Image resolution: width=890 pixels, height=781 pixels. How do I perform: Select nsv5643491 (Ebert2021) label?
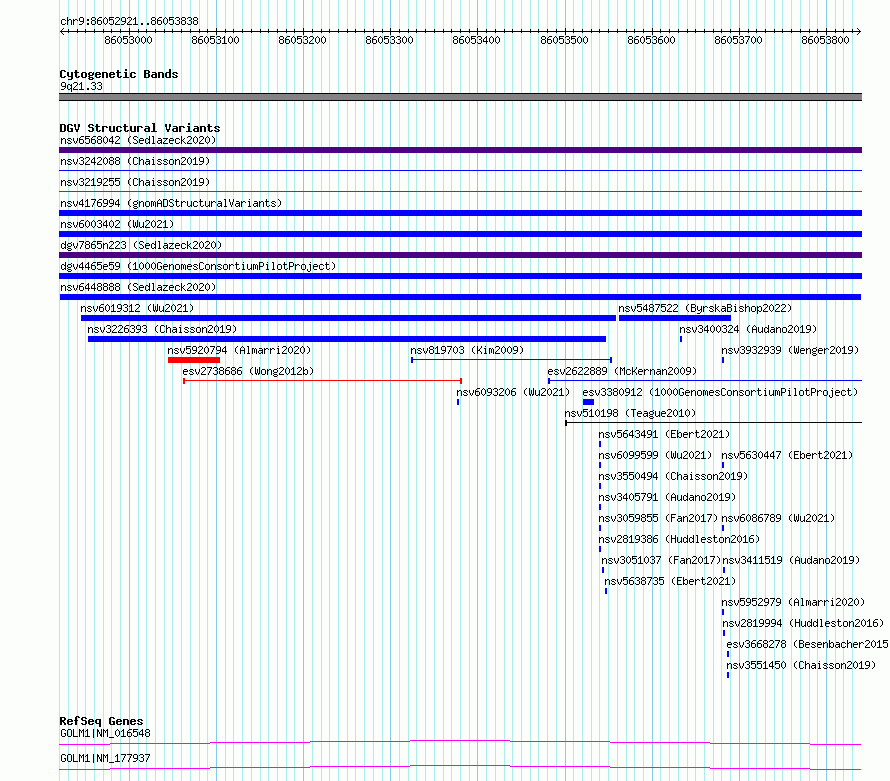pos(664,434)
